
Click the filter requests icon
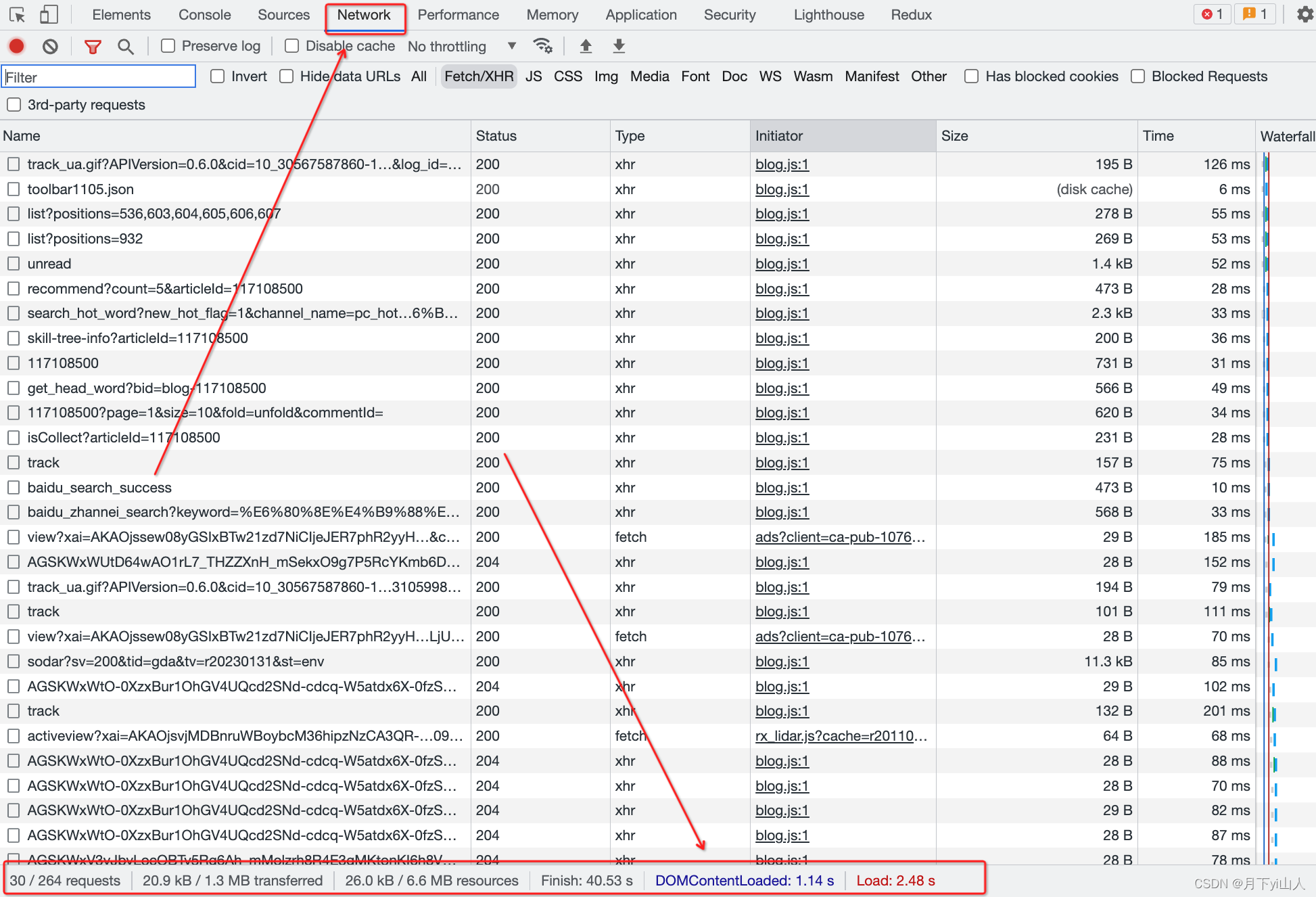(92, 46)
